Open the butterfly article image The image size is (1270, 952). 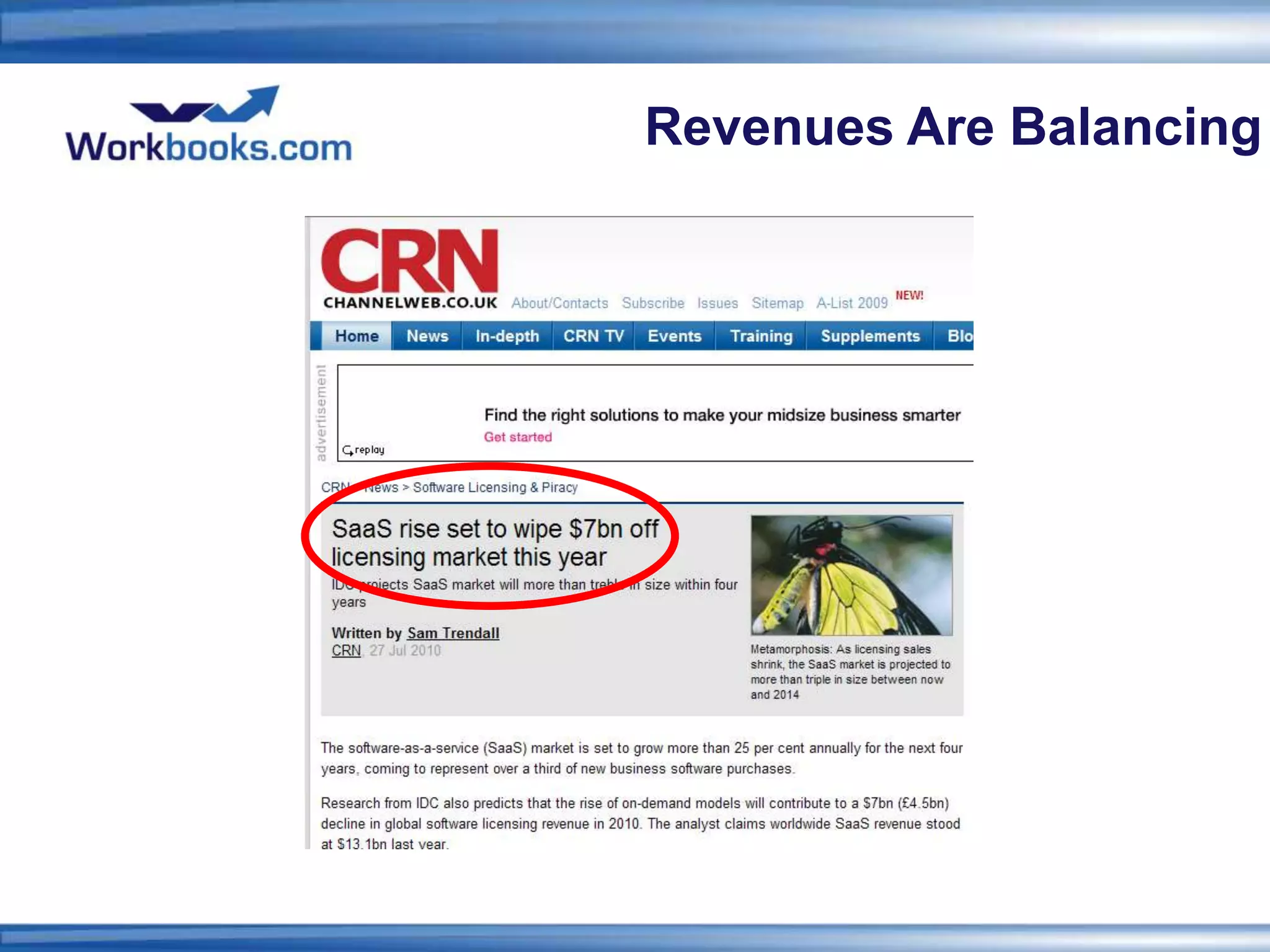click(851, 575)
